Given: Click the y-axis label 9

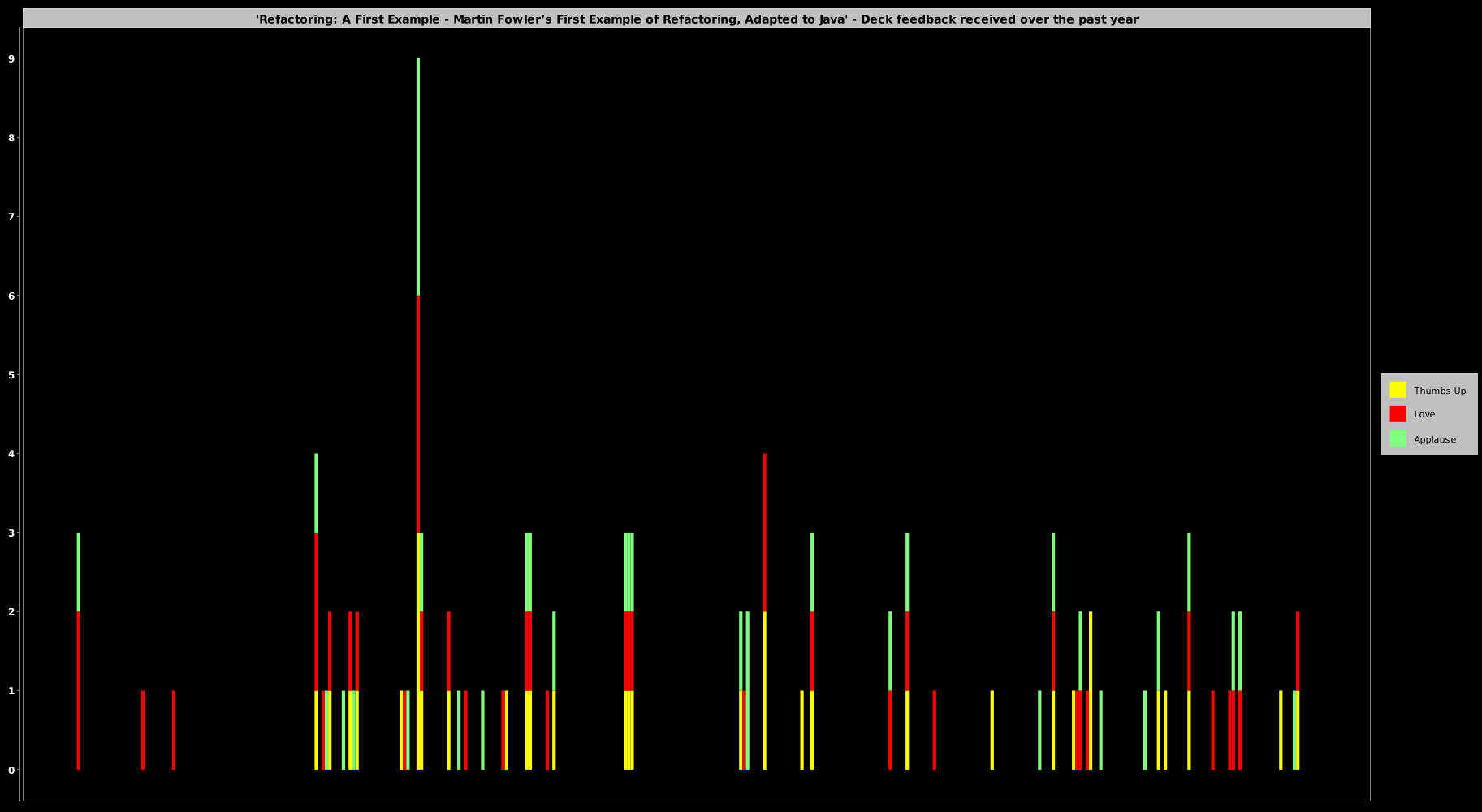Looking at the screenshot, I should point(11,58).
